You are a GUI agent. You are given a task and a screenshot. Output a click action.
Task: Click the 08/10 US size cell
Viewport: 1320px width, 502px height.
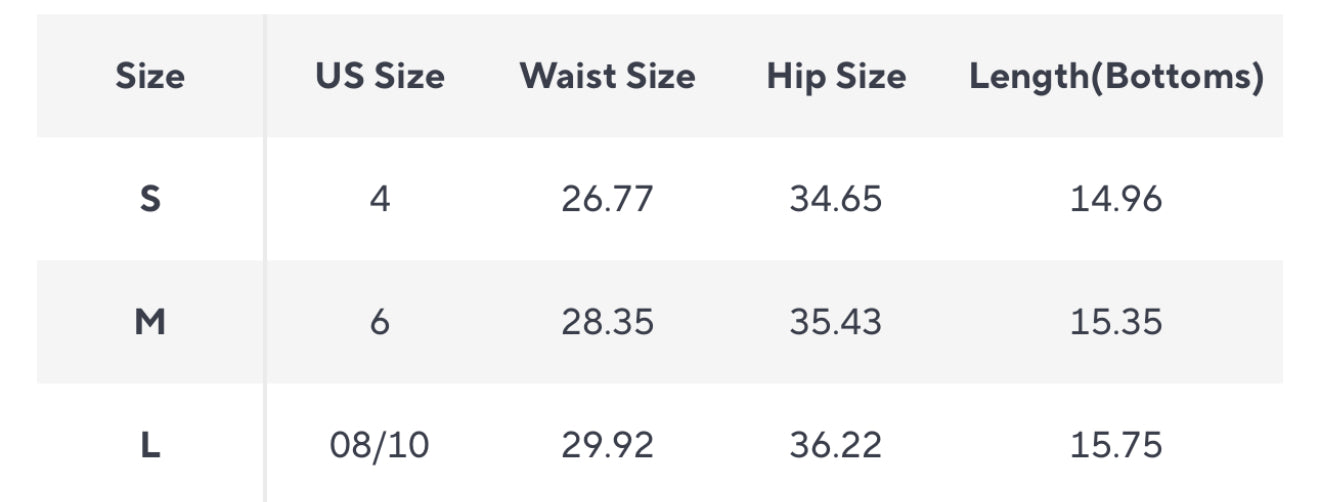point(380,445)
